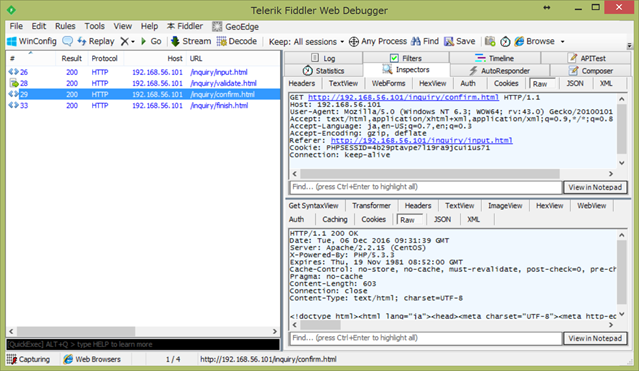
Task: Expand the Browse dropdown arrow
Action: (562, 42)
